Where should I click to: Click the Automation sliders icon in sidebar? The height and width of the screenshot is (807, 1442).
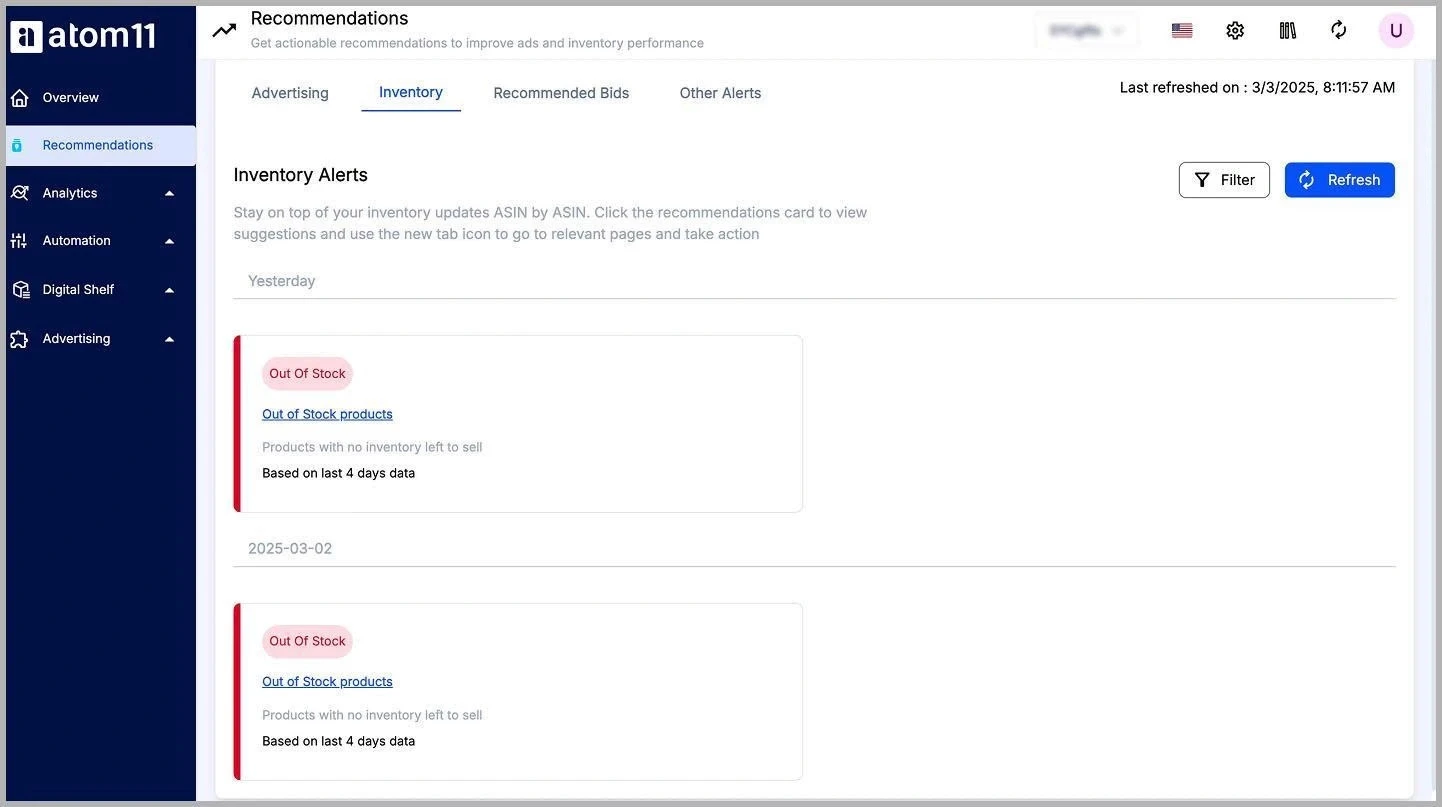coord(20,240)
